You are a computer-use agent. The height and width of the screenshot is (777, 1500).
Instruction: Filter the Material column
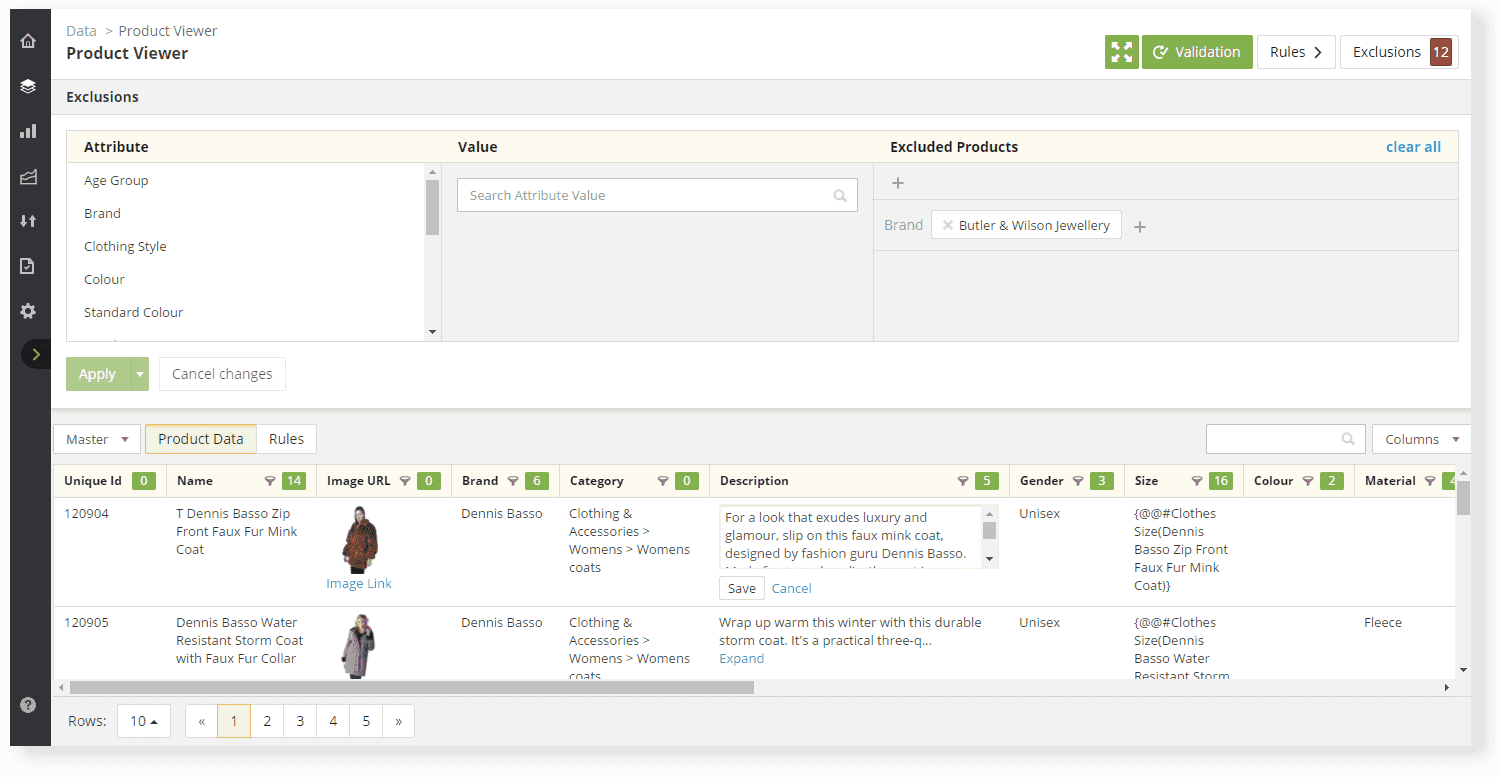1430,481
